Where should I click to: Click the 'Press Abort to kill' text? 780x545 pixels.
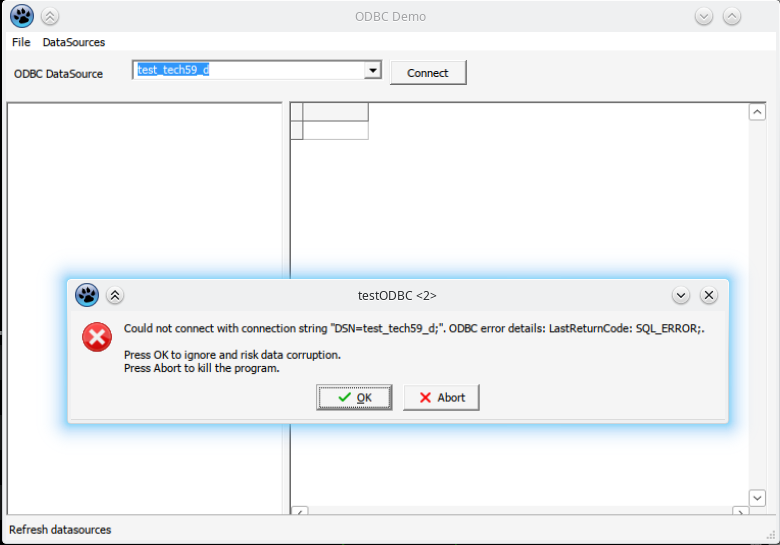[x=201, y=368]
